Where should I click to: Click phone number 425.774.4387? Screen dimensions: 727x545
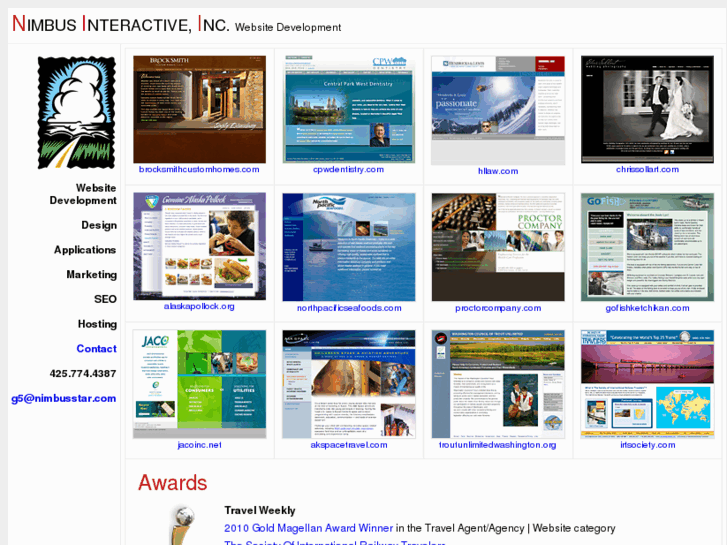tap(83, 373)
